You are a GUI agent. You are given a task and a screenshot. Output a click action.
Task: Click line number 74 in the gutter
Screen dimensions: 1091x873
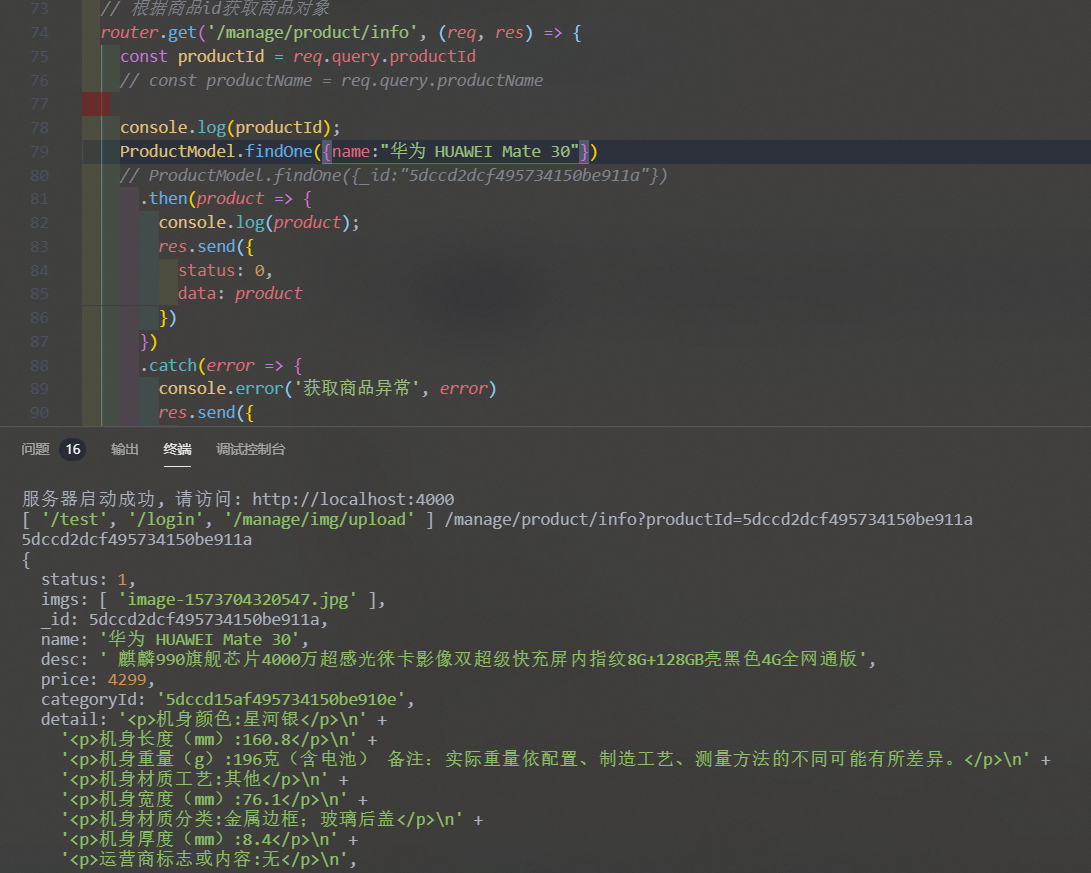point(38,32)
